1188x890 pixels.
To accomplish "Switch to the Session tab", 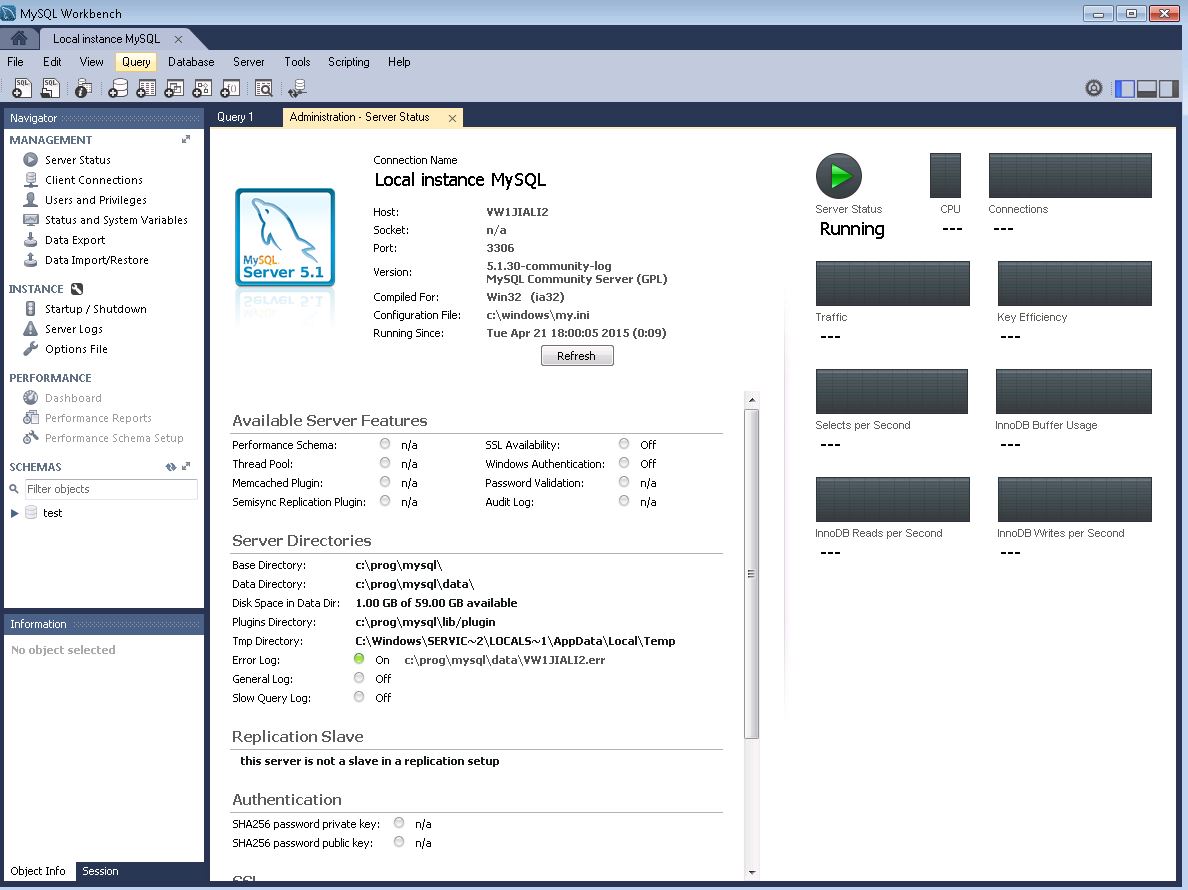I will click(101, 871).
